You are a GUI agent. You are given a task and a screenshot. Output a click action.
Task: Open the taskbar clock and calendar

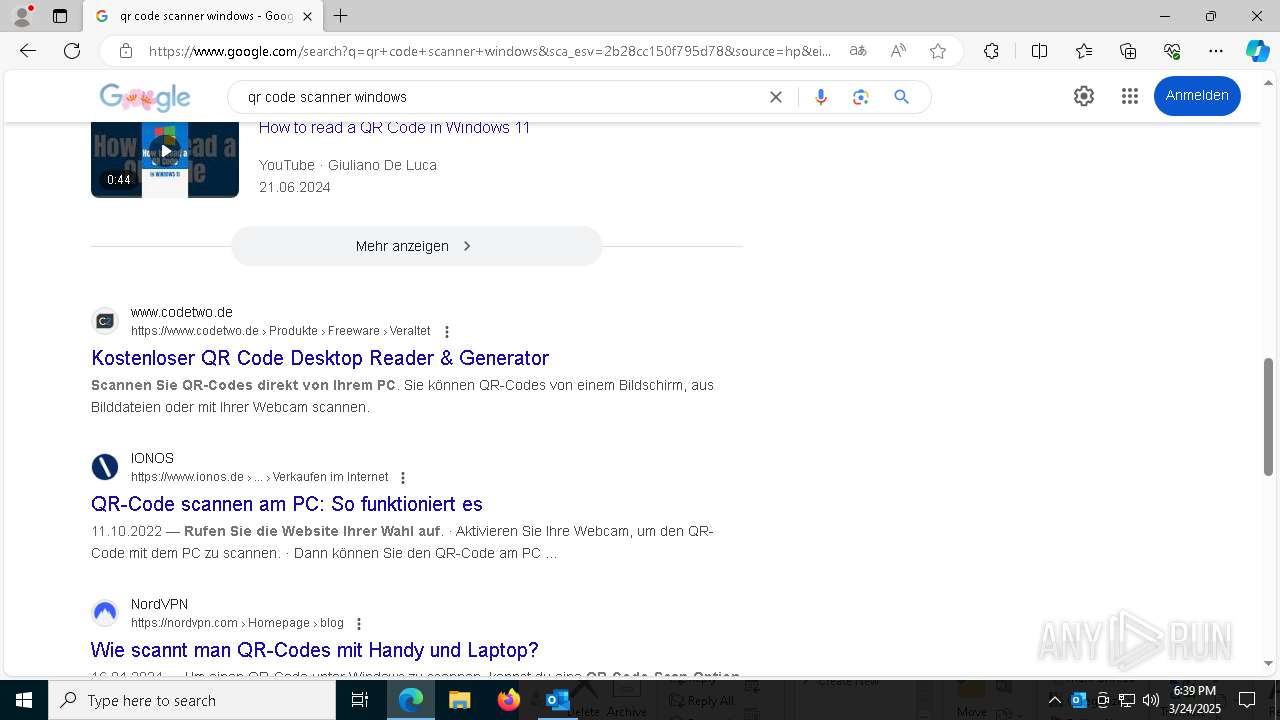[1195, 700]
